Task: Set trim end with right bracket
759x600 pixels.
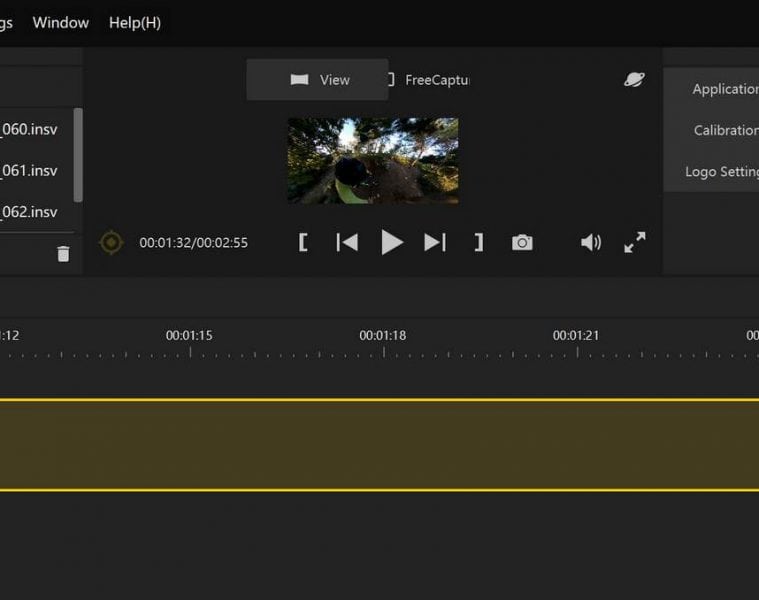Action: pyautogui.click(x=478, y=242)
